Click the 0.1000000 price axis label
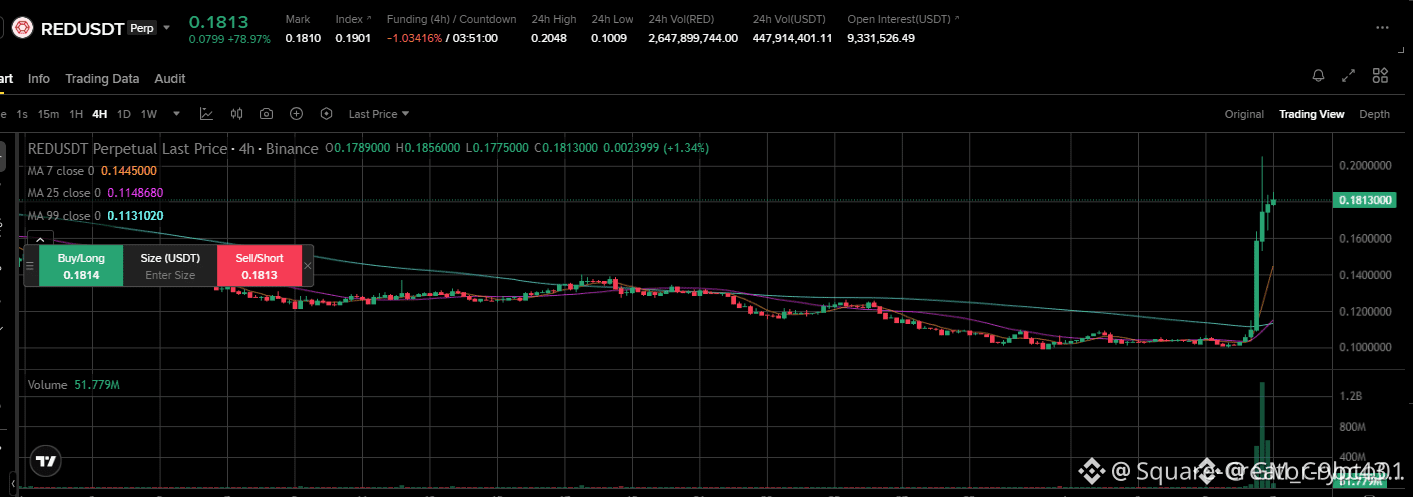The height and width of the screenshot is (497, 1413). pos(1367,347)
